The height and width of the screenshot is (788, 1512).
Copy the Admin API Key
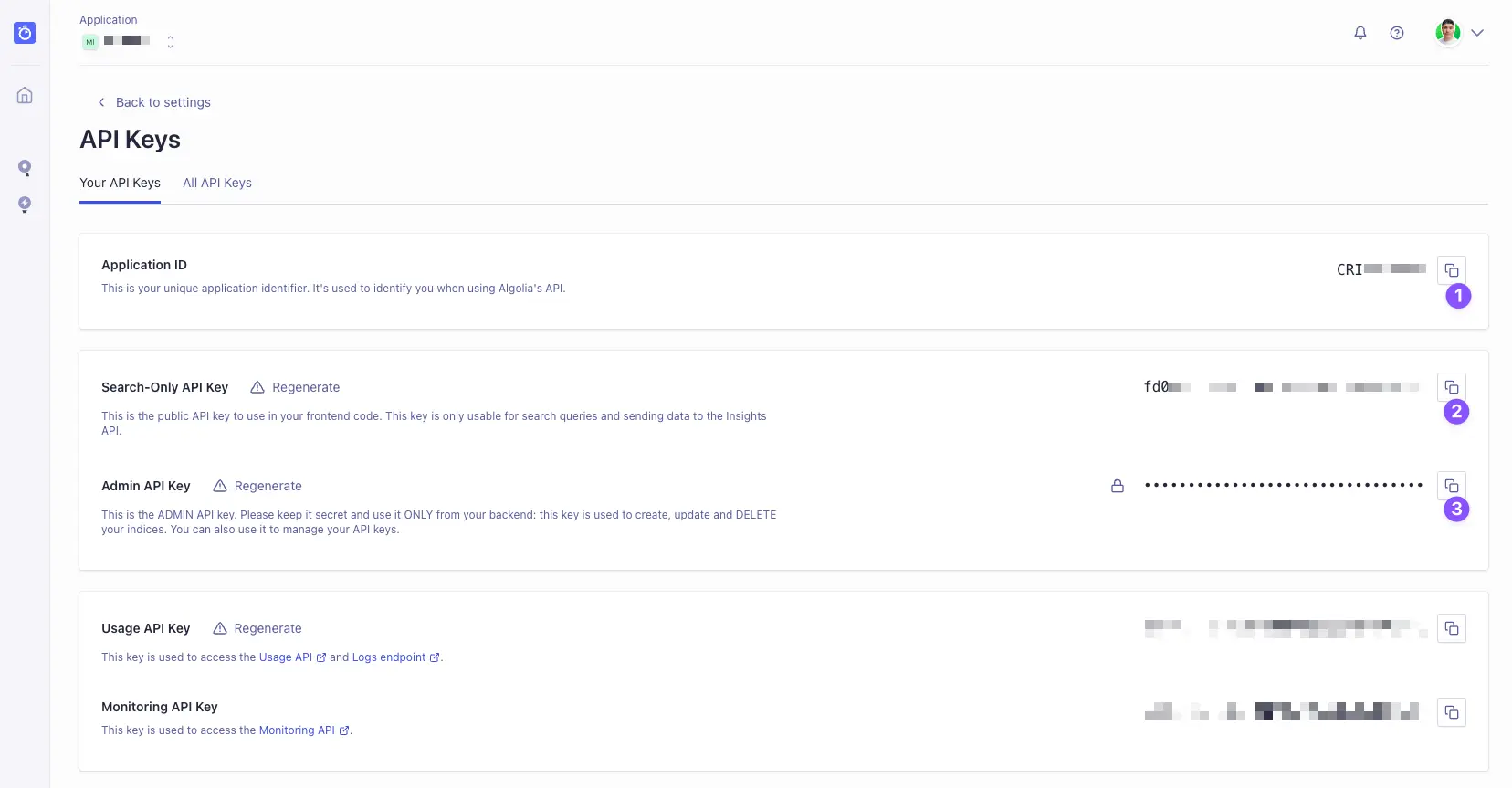(1451, 486)
